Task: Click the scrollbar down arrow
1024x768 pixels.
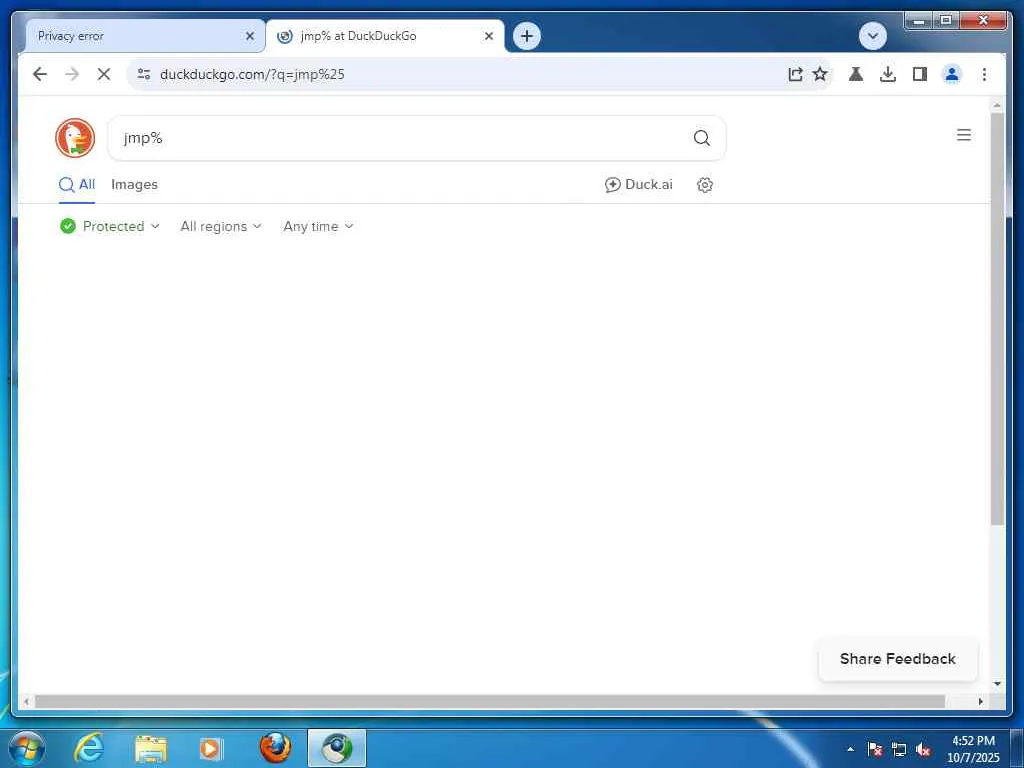Action: [997, 684]
